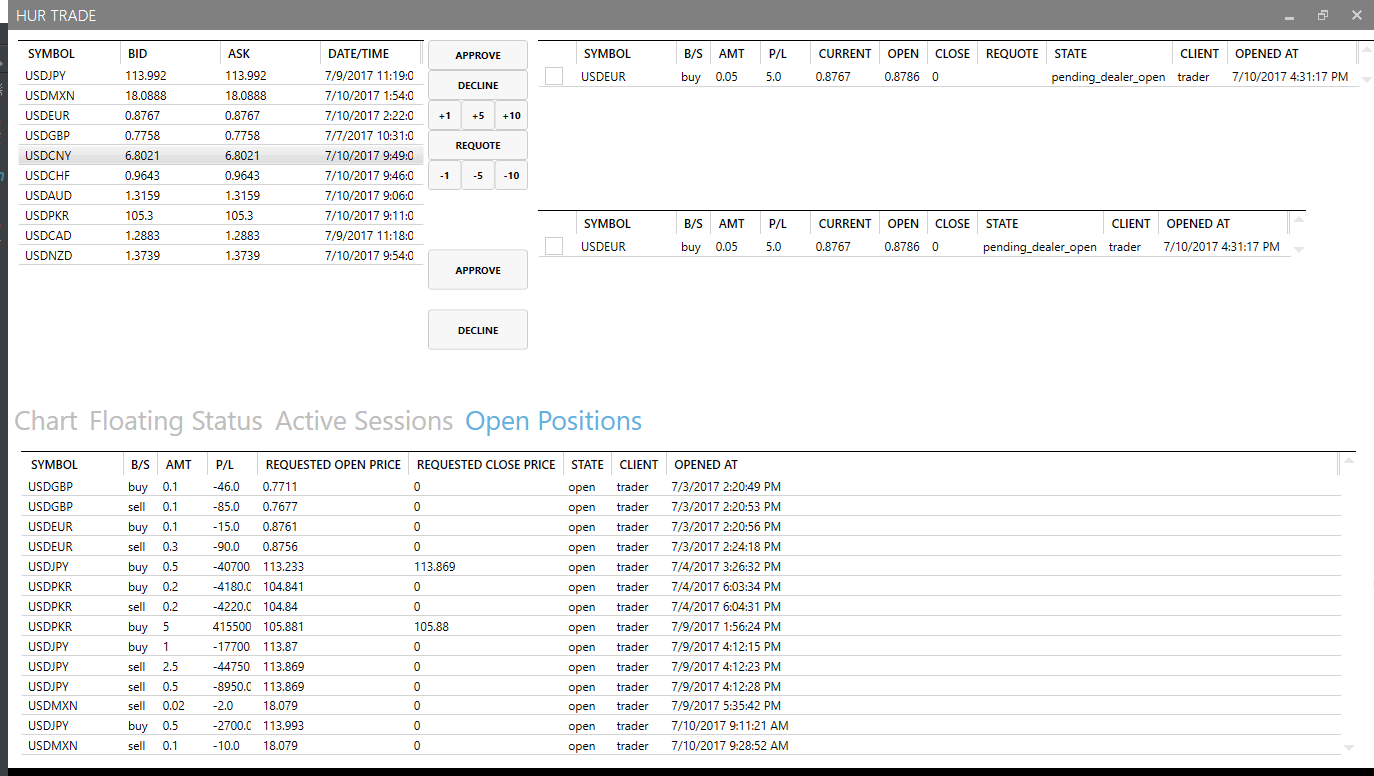
Task: Add +1 to the requote price
Action: coord(445,116)
